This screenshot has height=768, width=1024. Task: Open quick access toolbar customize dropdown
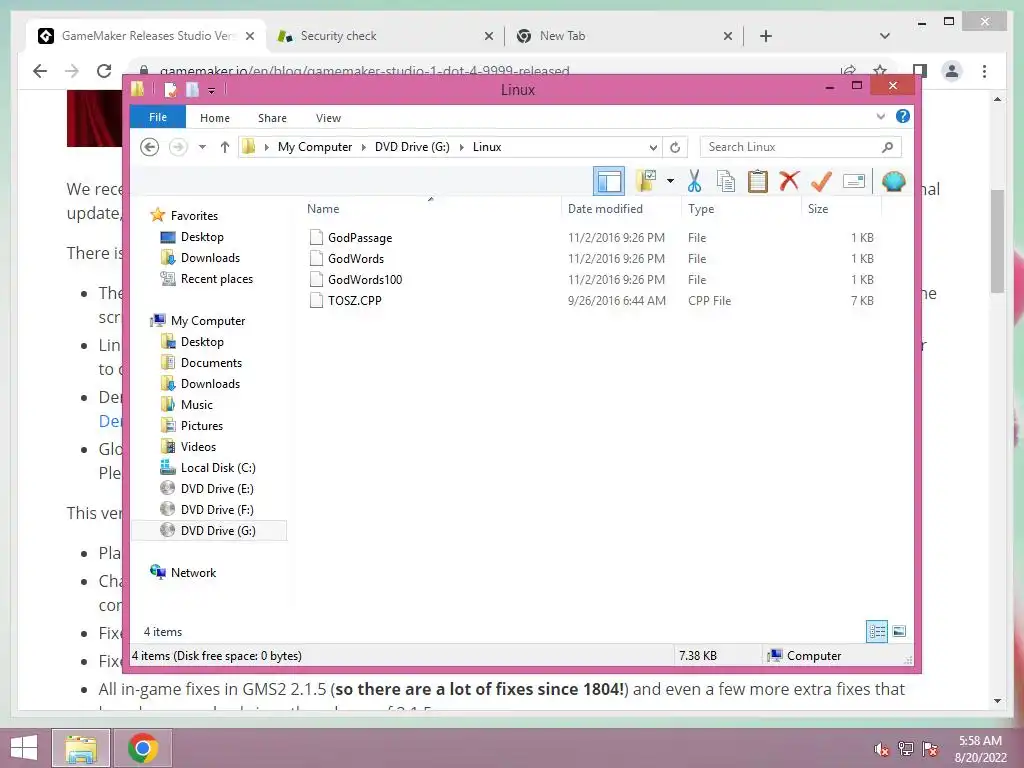coord(212,91)
